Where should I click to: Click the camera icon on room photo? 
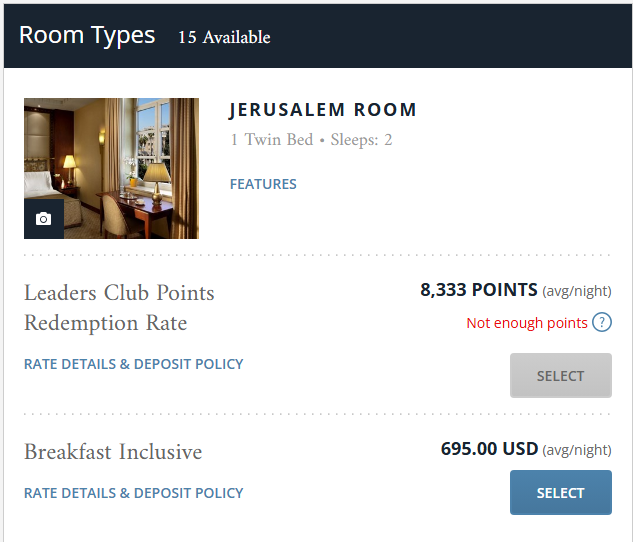43,219
